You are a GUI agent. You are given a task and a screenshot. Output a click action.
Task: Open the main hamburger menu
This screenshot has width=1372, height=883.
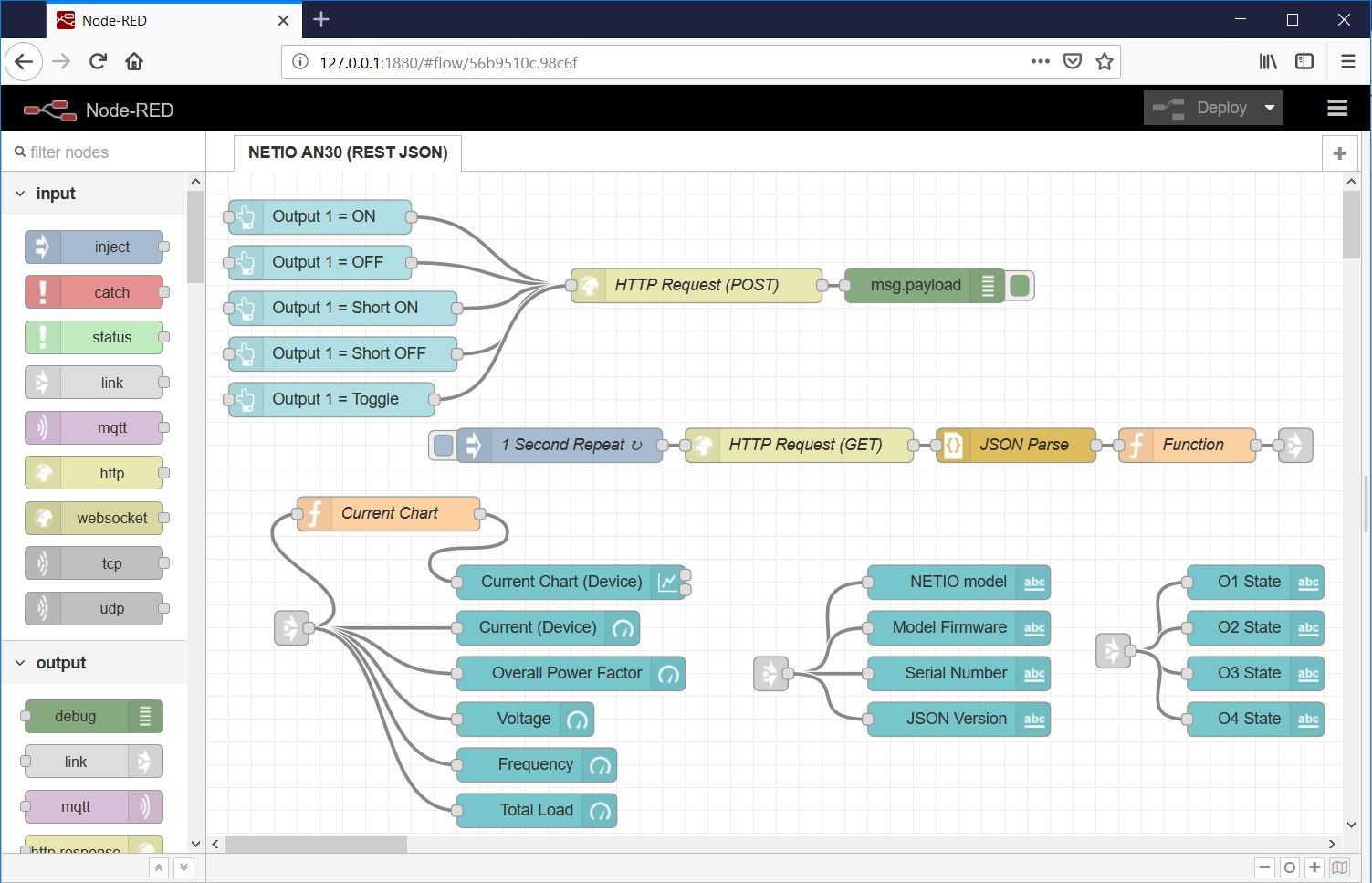tap(1336, 107)
